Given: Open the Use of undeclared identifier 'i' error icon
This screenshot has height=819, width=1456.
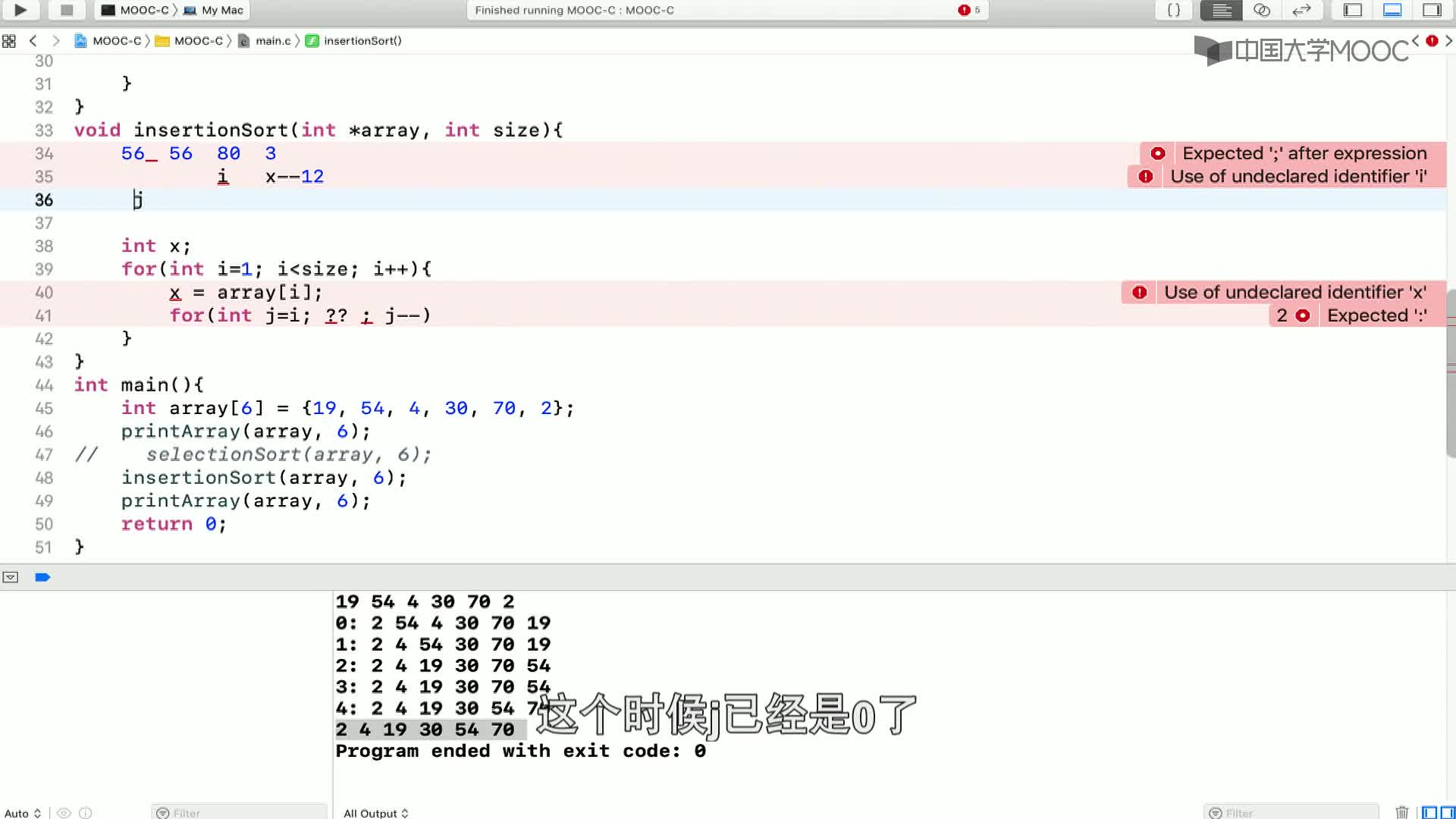Looking at the screenshot, I should click(1145, 177).
